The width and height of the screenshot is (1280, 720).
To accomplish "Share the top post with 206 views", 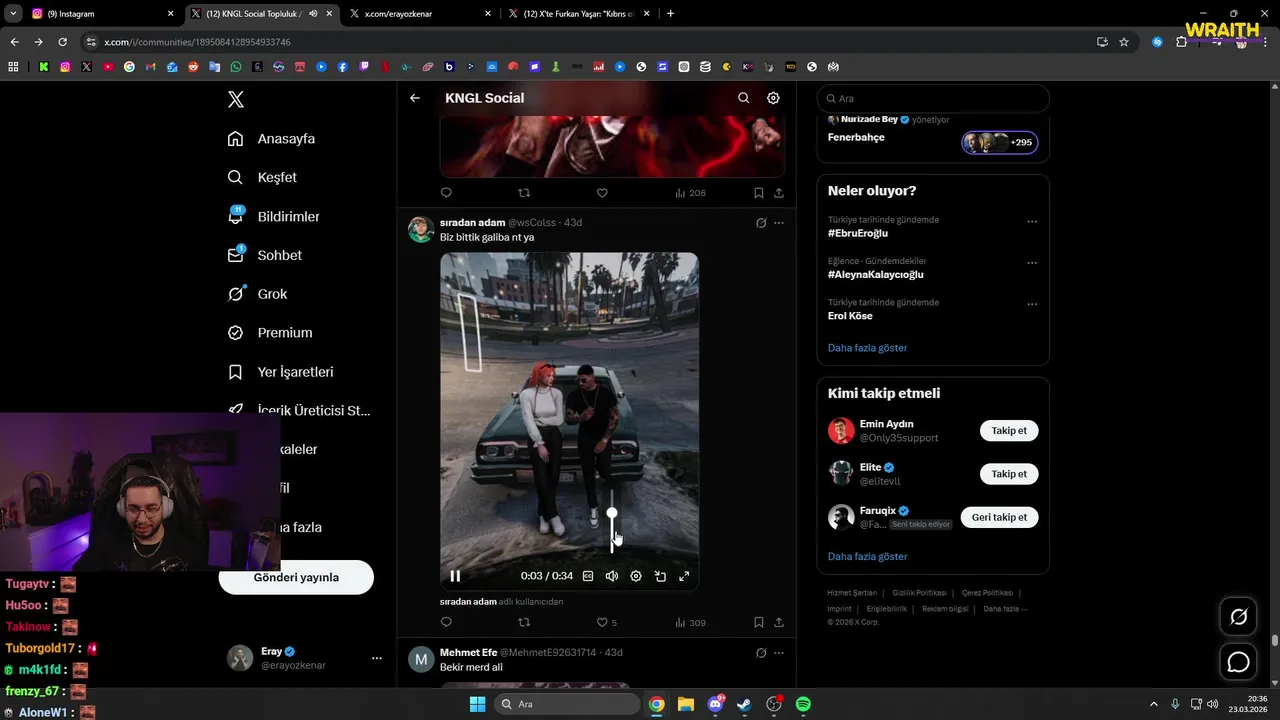I will [x=779, y=193].
